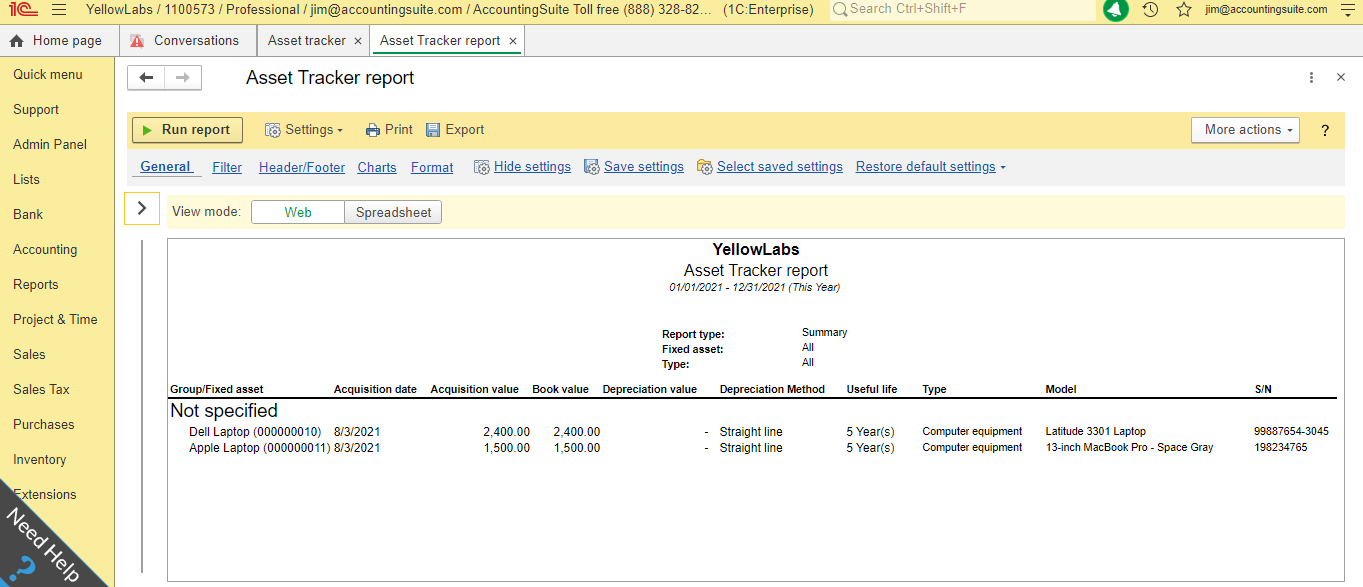Screen dimensions: 1363x587
Task: Open the More actions dropdown
Action: pos(1245,130)
